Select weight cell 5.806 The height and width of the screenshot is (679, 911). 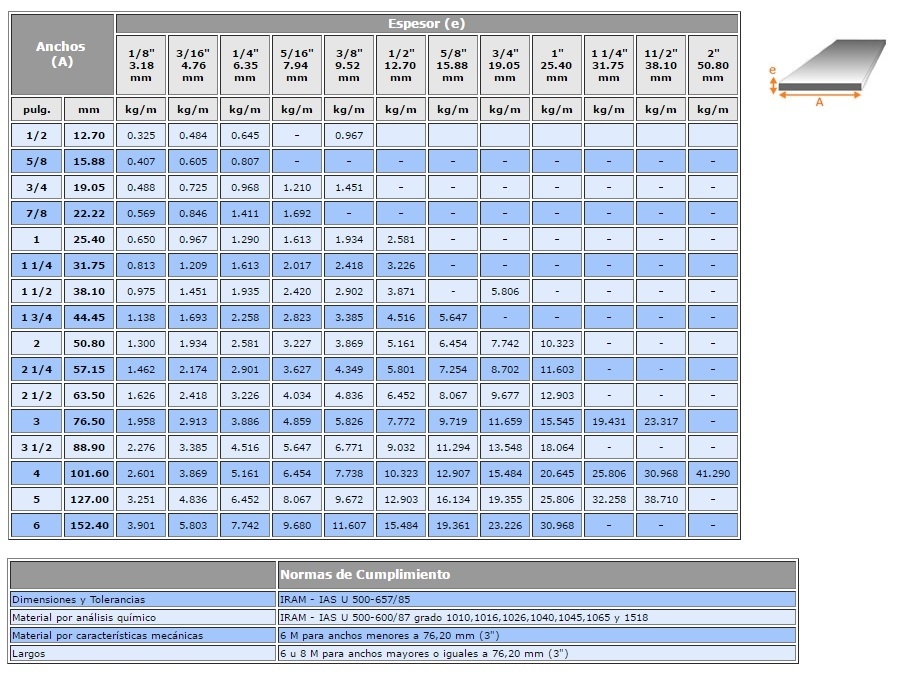505,292
